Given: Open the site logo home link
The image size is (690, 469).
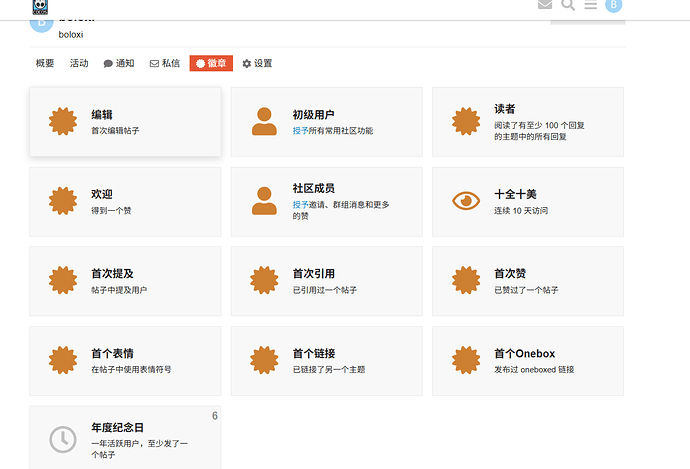Looking at the screenshot, I should [40, 7].
